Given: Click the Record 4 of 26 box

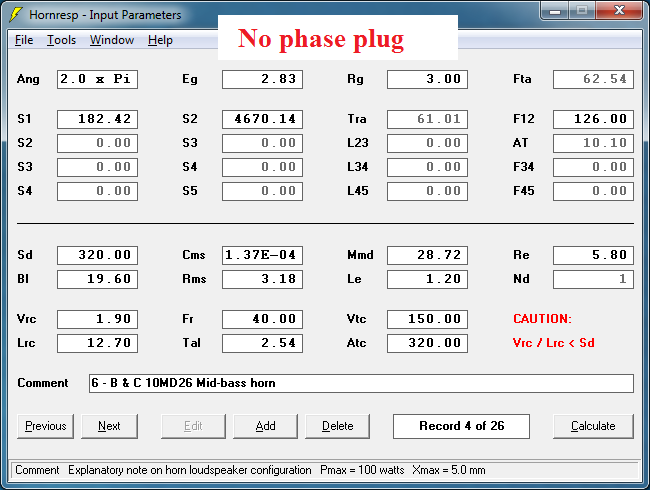Looking at the screenshot, I should pyautogui.click(x=461, y=426).
